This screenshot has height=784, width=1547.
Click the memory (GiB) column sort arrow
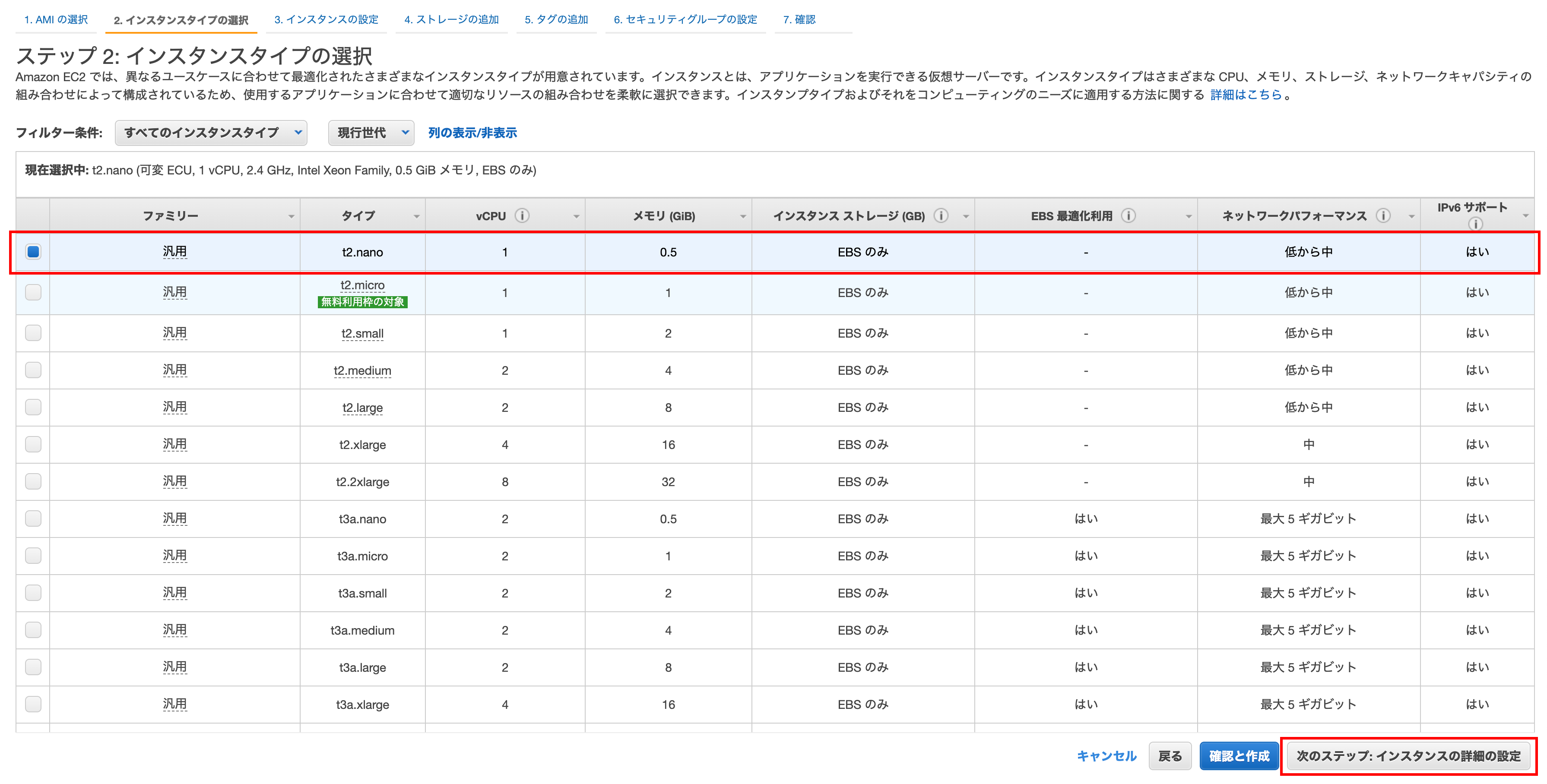(x=743, y=217)
